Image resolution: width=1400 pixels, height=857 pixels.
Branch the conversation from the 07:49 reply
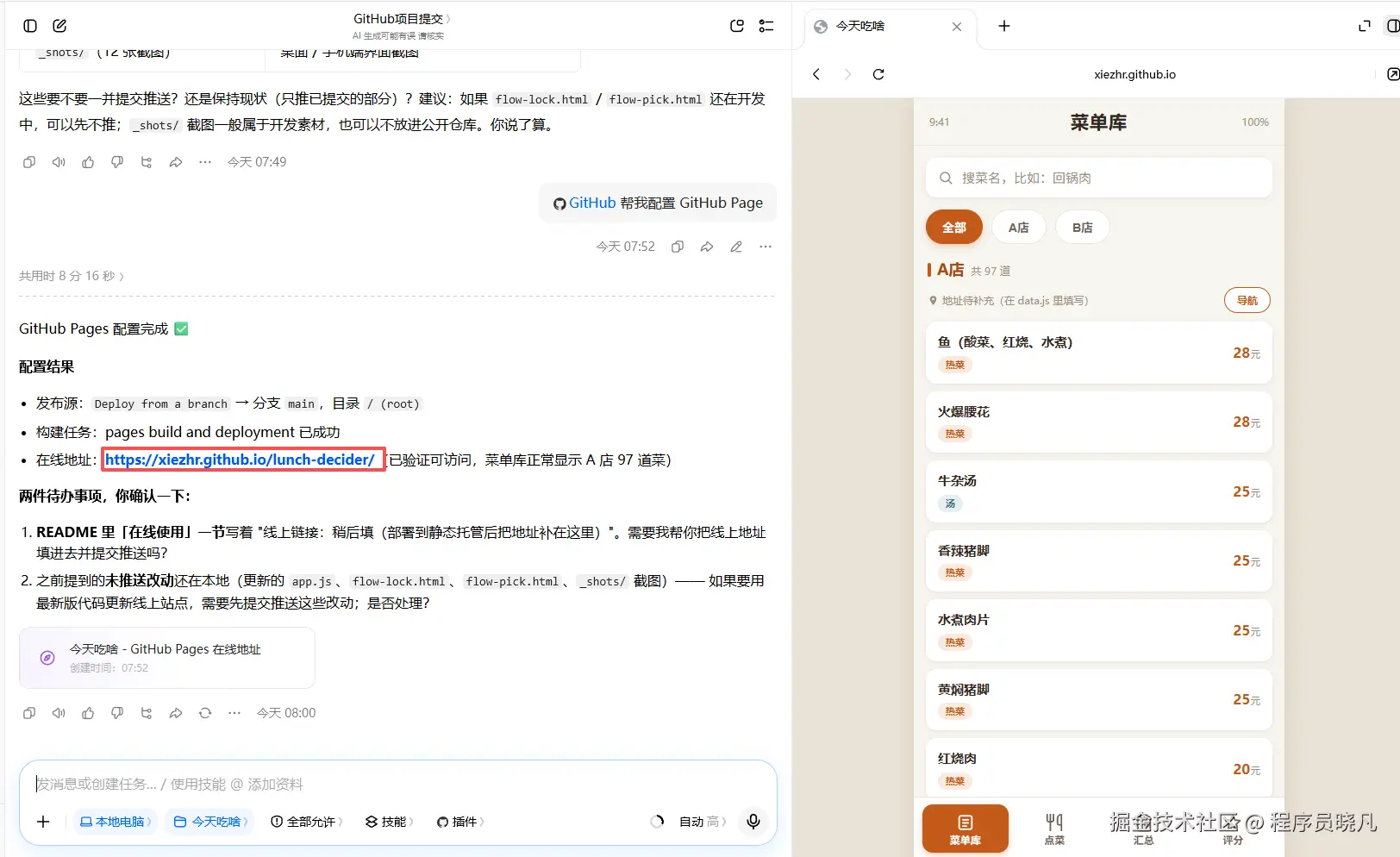[x=147, y=162]
